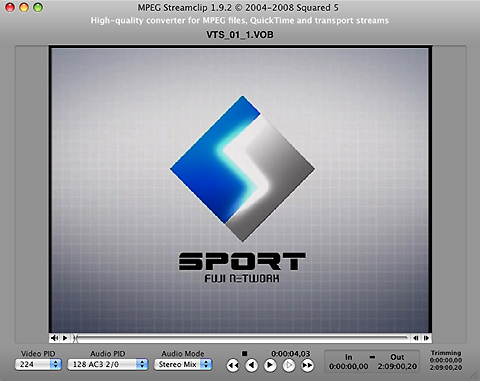480x381 pixels.
Task: Step forward with frame-step icon on scrubber
Action: click(x=426, y=338)
